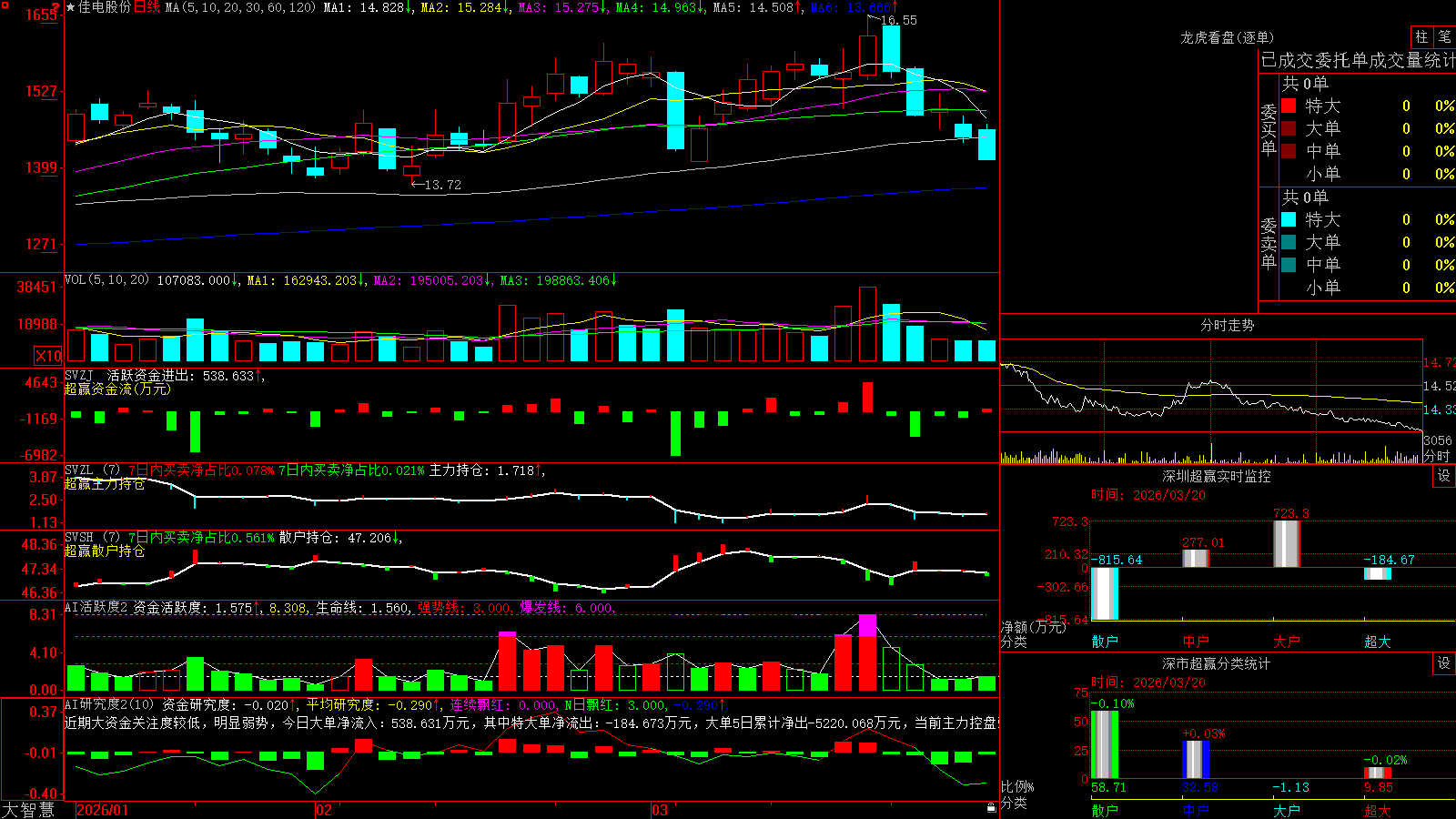Click the 爆发线: 6.000 label
The image size is (1456, 819).
click(566, 607)
